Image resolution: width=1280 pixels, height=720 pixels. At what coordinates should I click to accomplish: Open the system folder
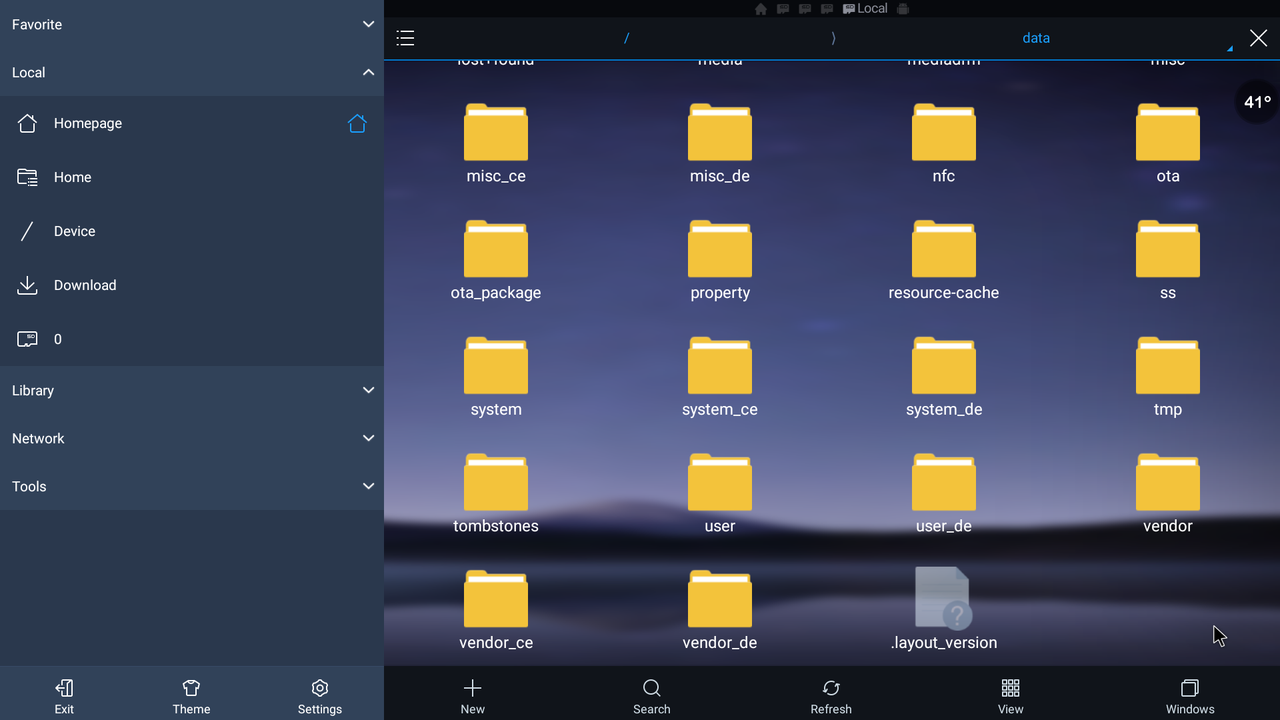[496, 377]
